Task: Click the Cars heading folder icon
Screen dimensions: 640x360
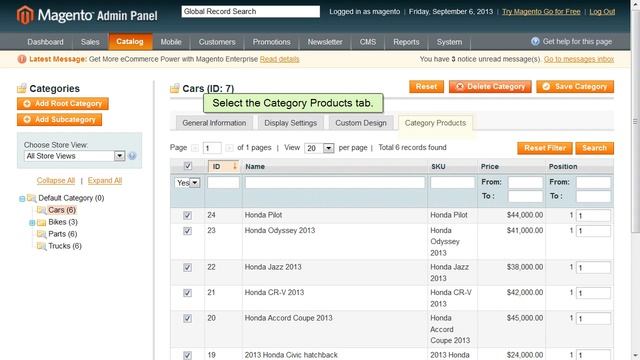Action: click(175, 88)
